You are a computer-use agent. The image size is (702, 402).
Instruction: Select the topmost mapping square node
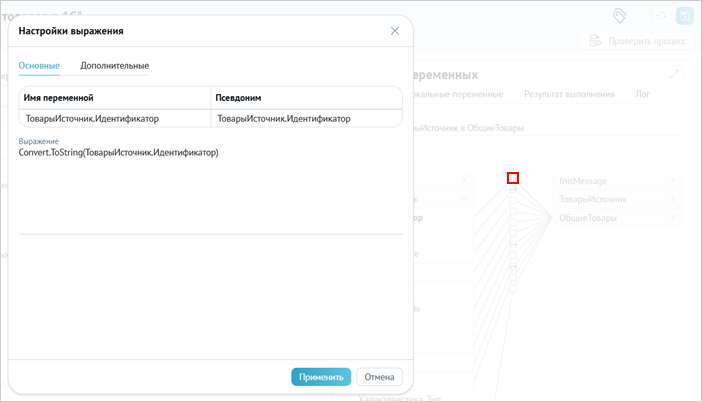[x=513, y=178]
